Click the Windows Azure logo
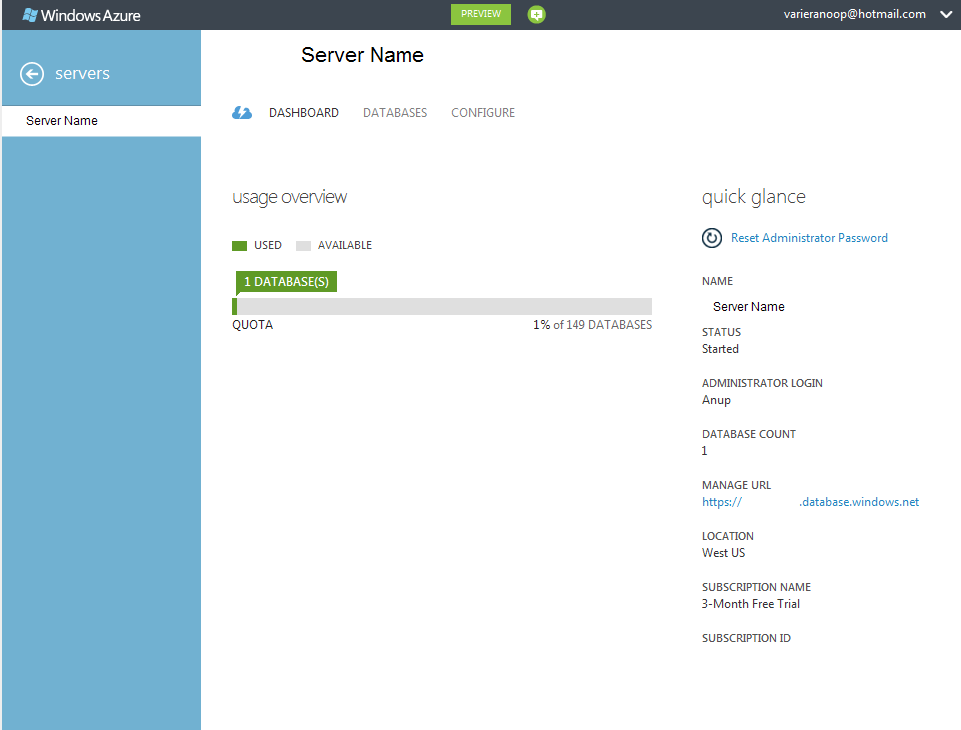 pyautogui.click(x=82, y=15)
